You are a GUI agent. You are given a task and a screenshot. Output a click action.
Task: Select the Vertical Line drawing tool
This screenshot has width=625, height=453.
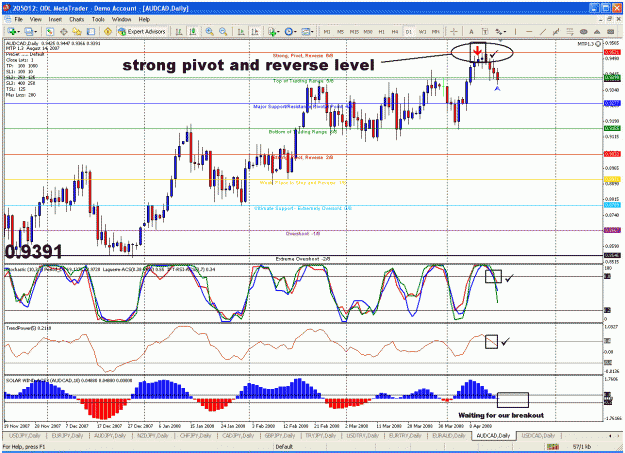coord(515,32)
